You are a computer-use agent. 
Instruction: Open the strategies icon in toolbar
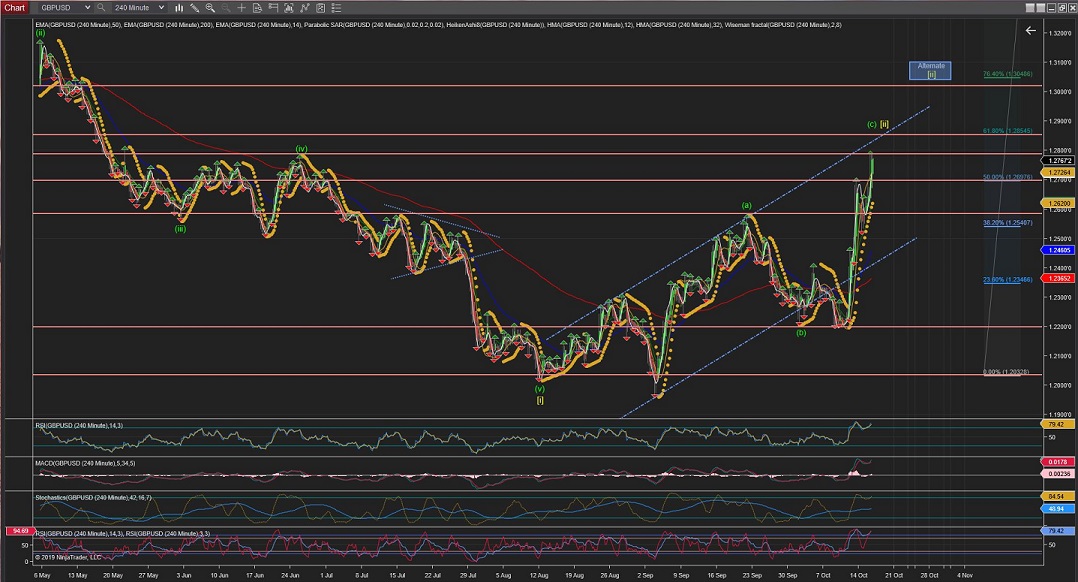tap(320, 8)
